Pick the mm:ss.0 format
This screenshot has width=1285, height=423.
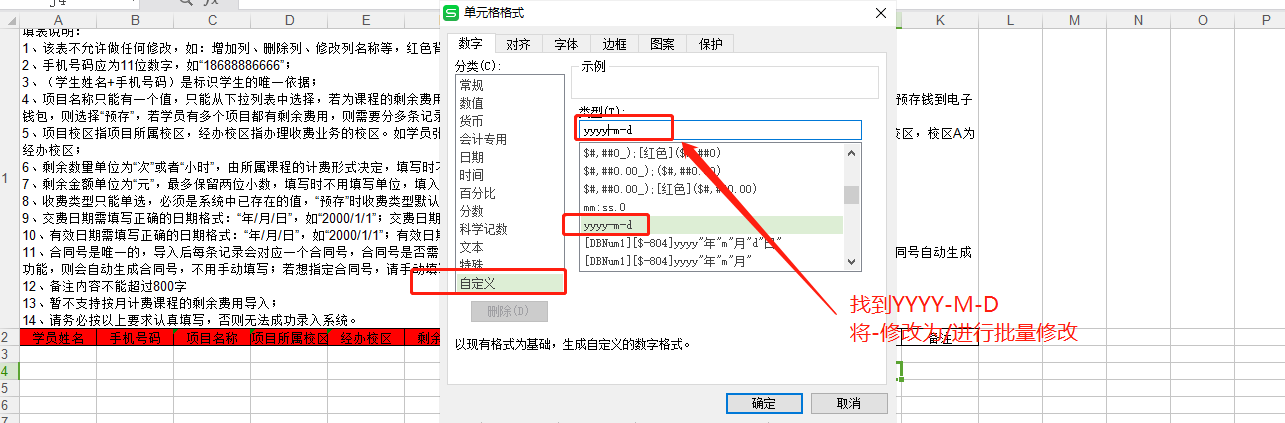click(711, 207)
